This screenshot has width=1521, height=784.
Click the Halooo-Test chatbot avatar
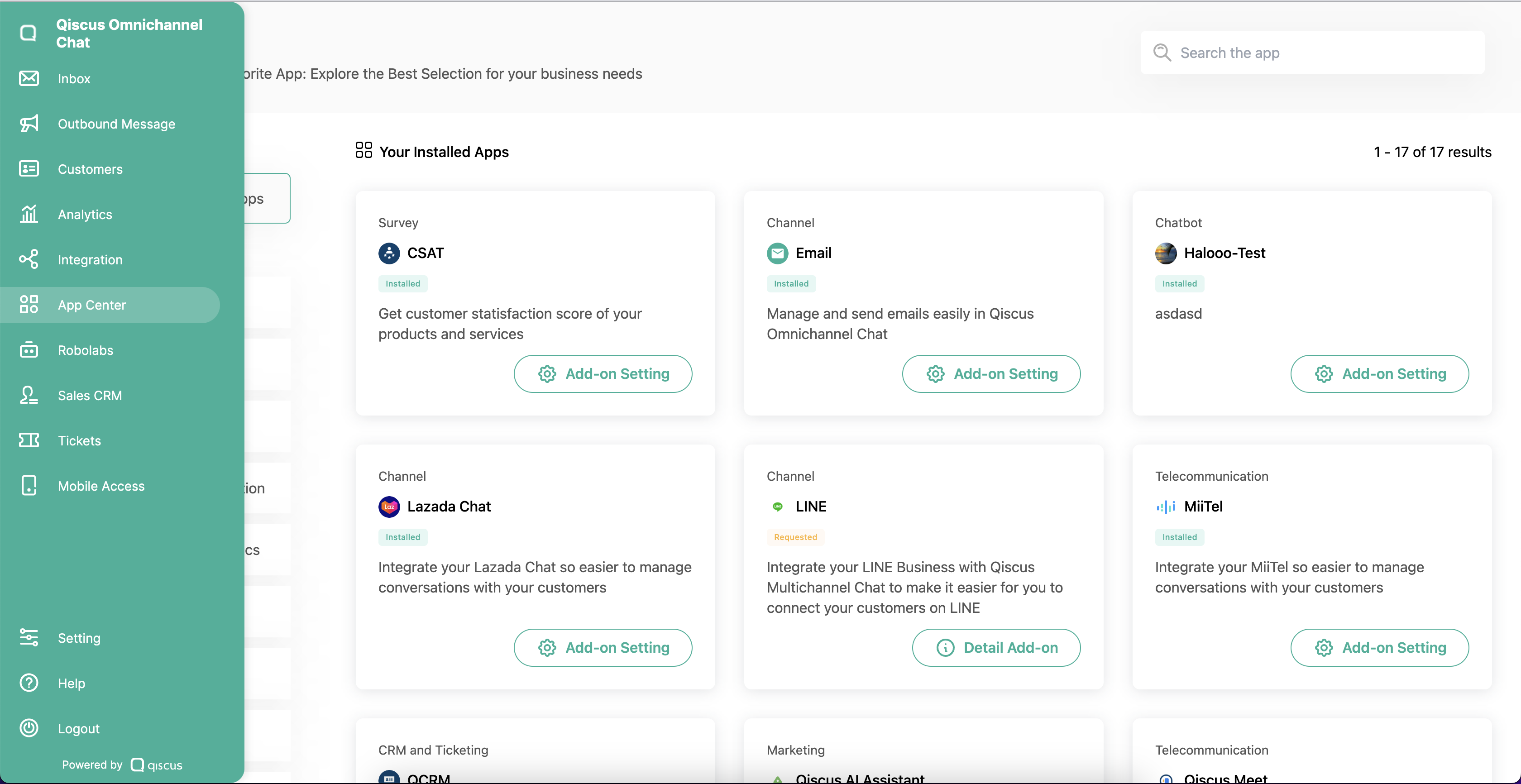click(1166, 253)
